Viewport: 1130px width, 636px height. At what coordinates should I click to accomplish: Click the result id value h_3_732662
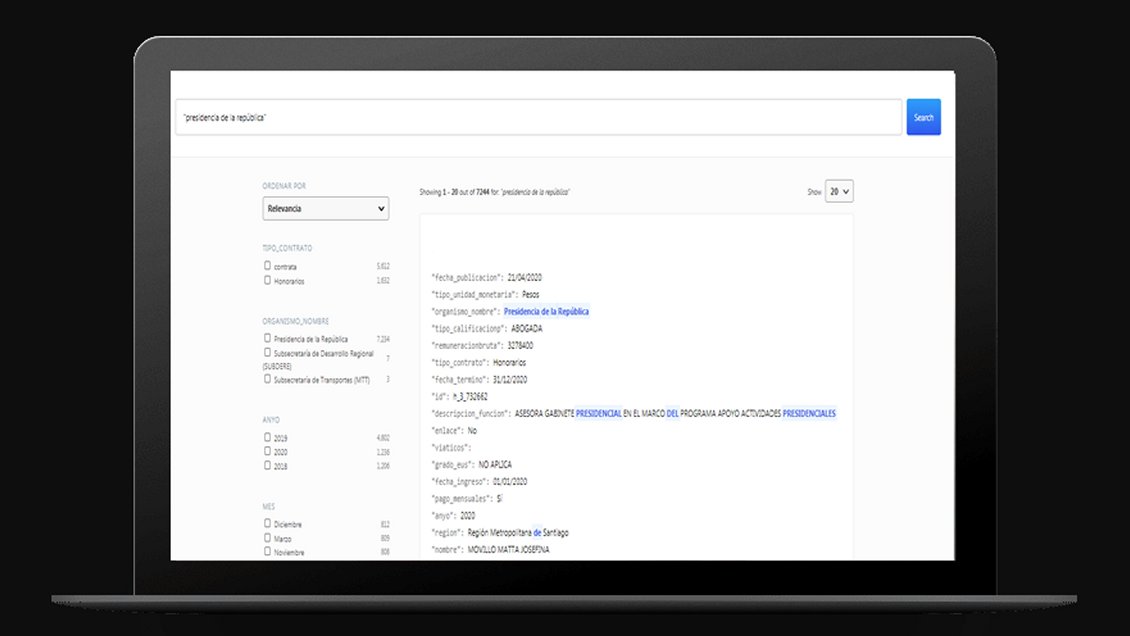470,396
